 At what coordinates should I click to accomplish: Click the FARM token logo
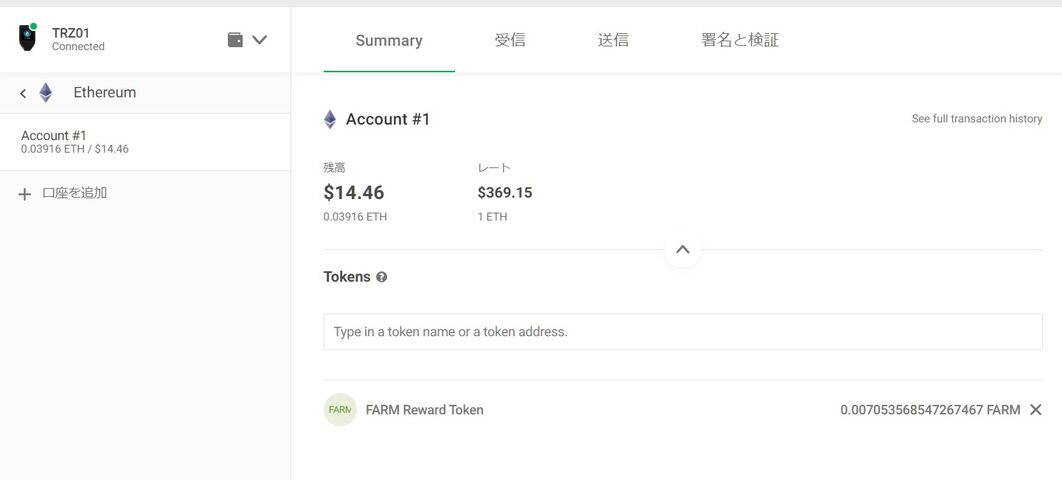pos(340,410)
